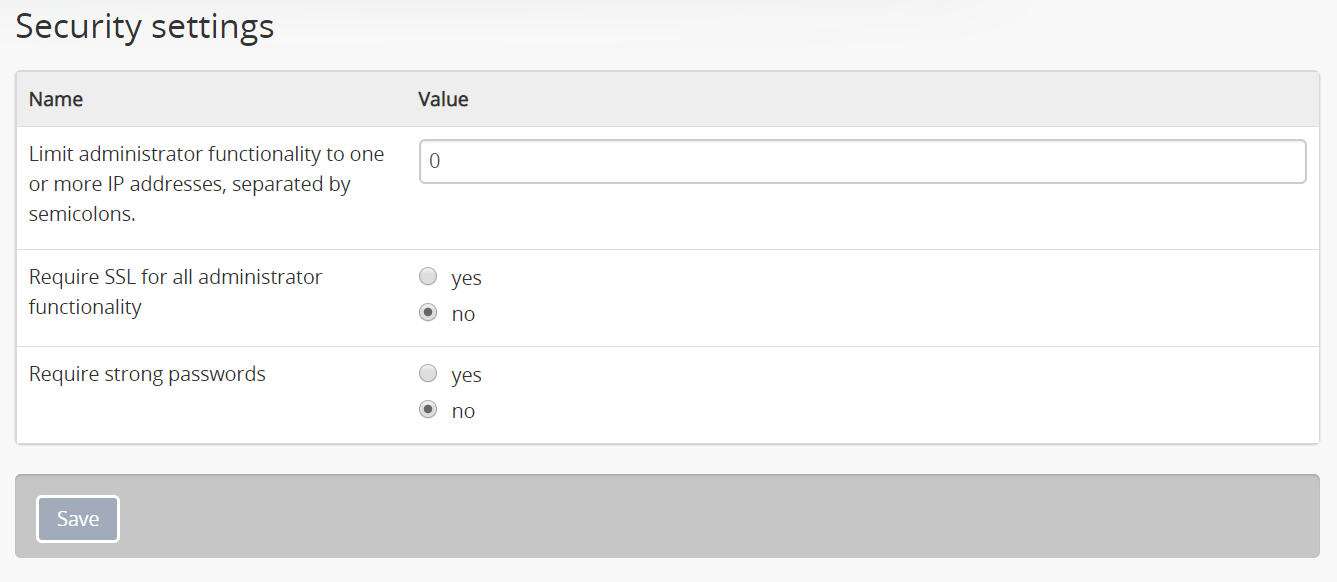Image resolution: width=1337 pixels, height=582 pixels.
Task: Select "no" radio for Require SSL
Action: (x=428, y=313)
